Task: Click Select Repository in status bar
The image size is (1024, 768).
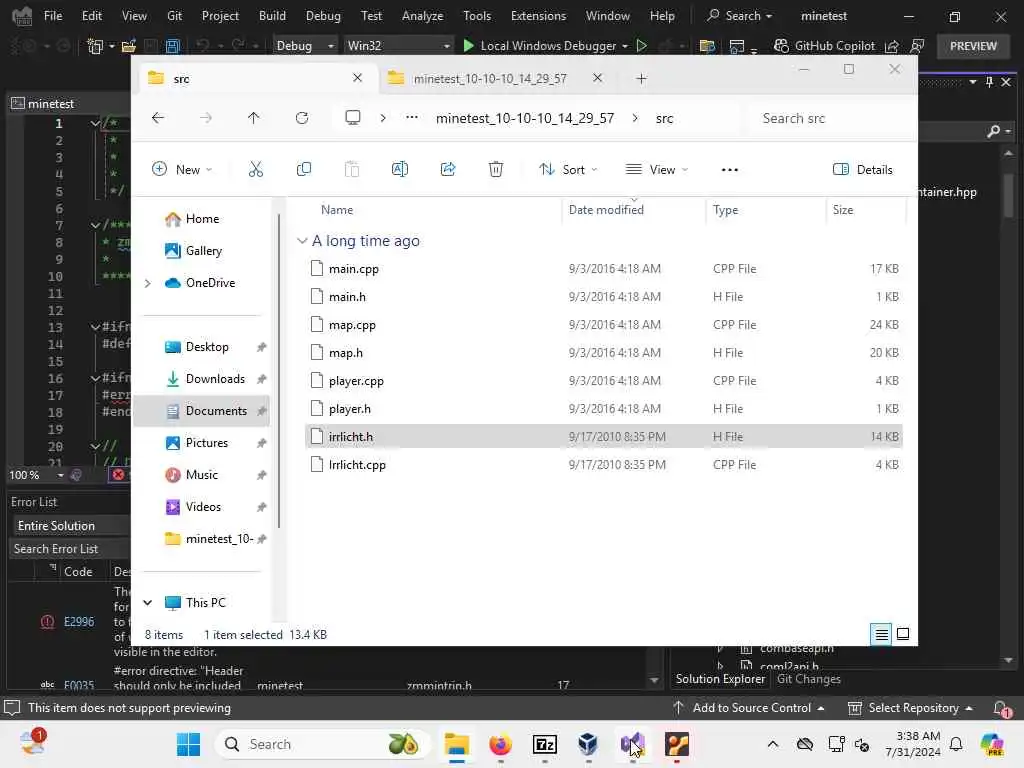Action: (x=910, y=708)
